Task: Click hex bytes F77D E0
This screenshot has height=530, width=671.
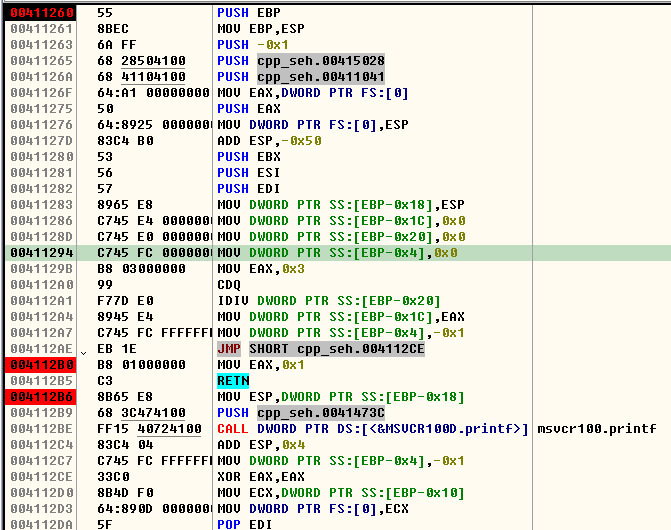Action: click(x=125, y=301)
